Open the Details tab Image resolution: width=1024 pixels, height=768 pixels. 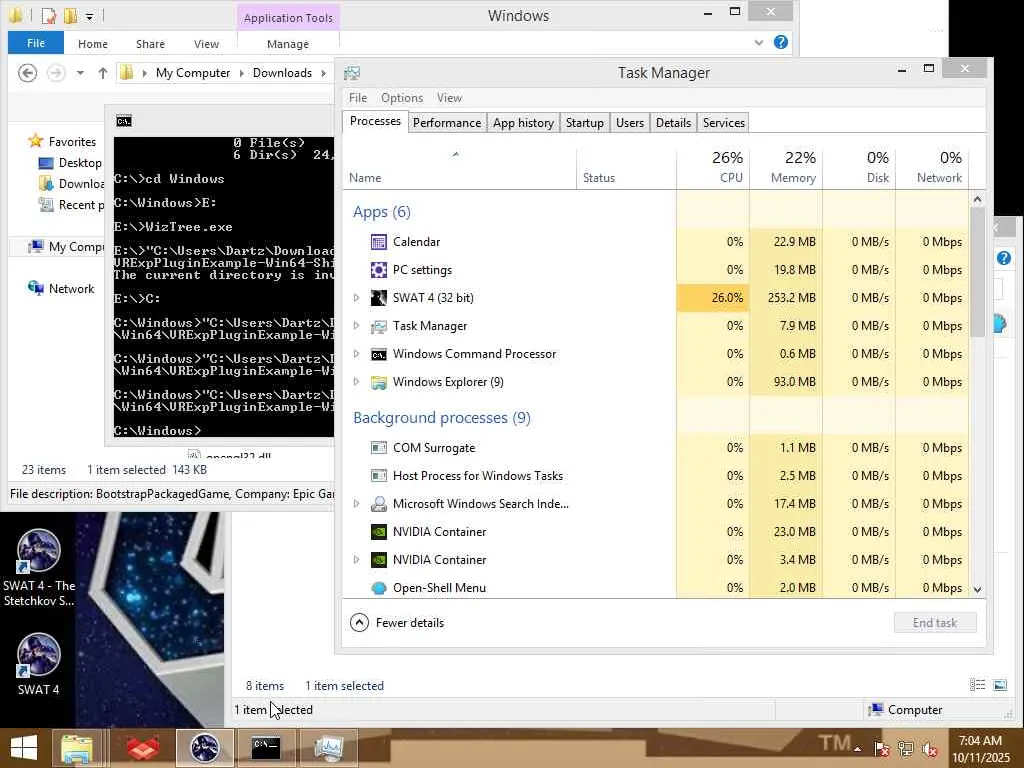pos(673,123)
